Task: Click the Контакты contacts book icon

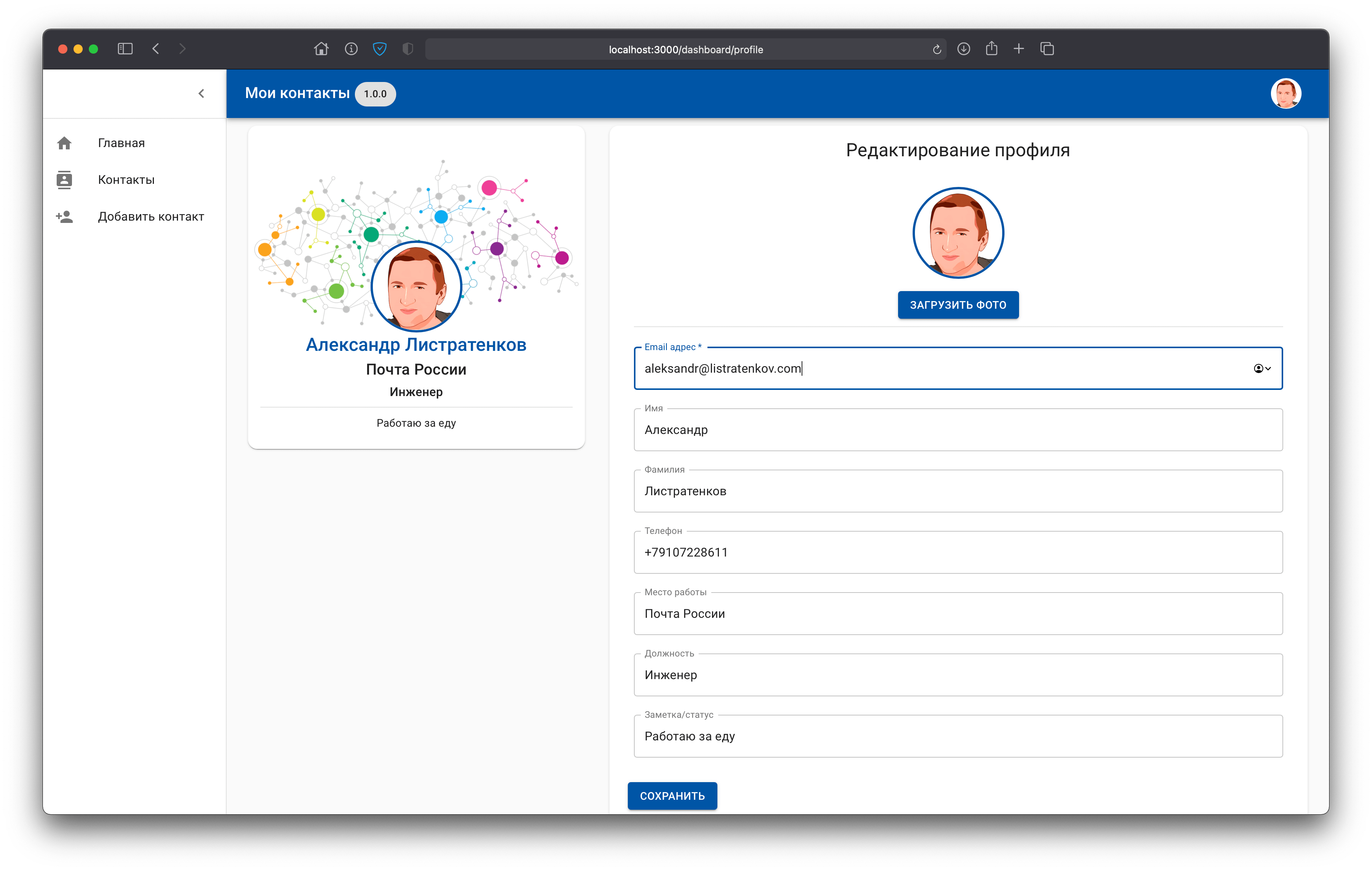Action: [64, 180]
